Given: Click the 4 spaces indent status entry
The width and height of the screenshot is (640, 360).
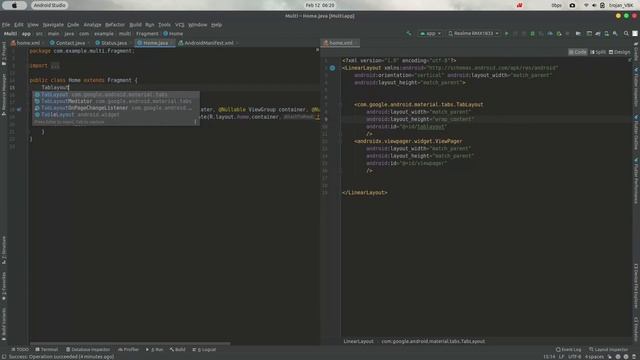Looking at the screenshot, I should 594,357.
